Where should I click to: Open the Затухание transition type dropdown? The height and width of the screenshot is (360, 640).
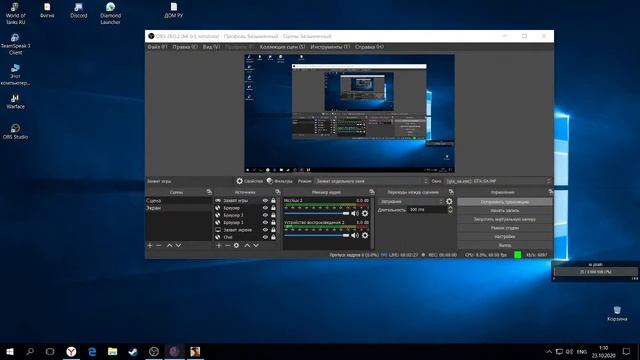(x=411, y=201)
